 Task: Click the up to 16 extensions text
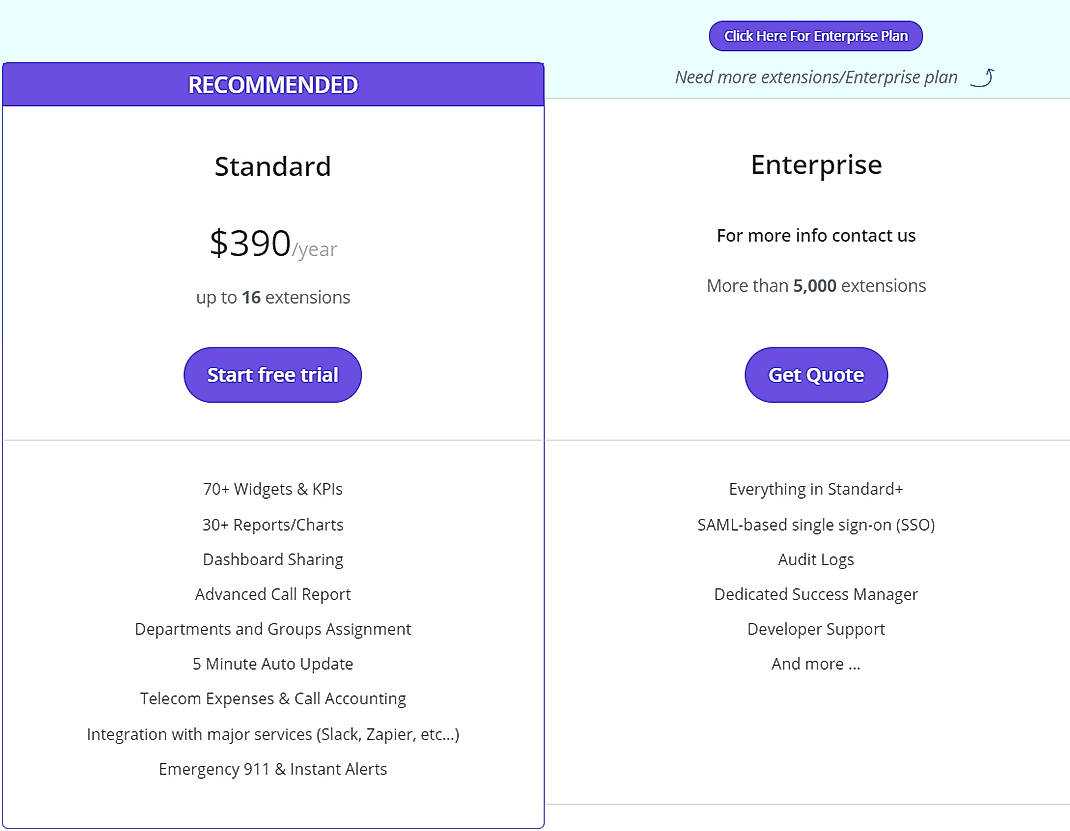coord(272,297)
